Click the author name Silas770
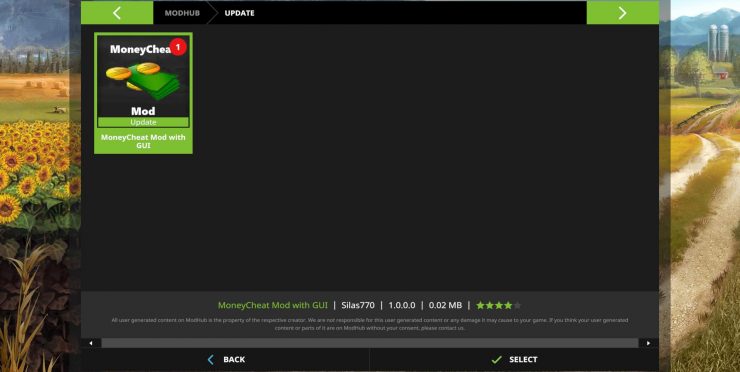This screenshot has height=372, width=740. [358, 305]
